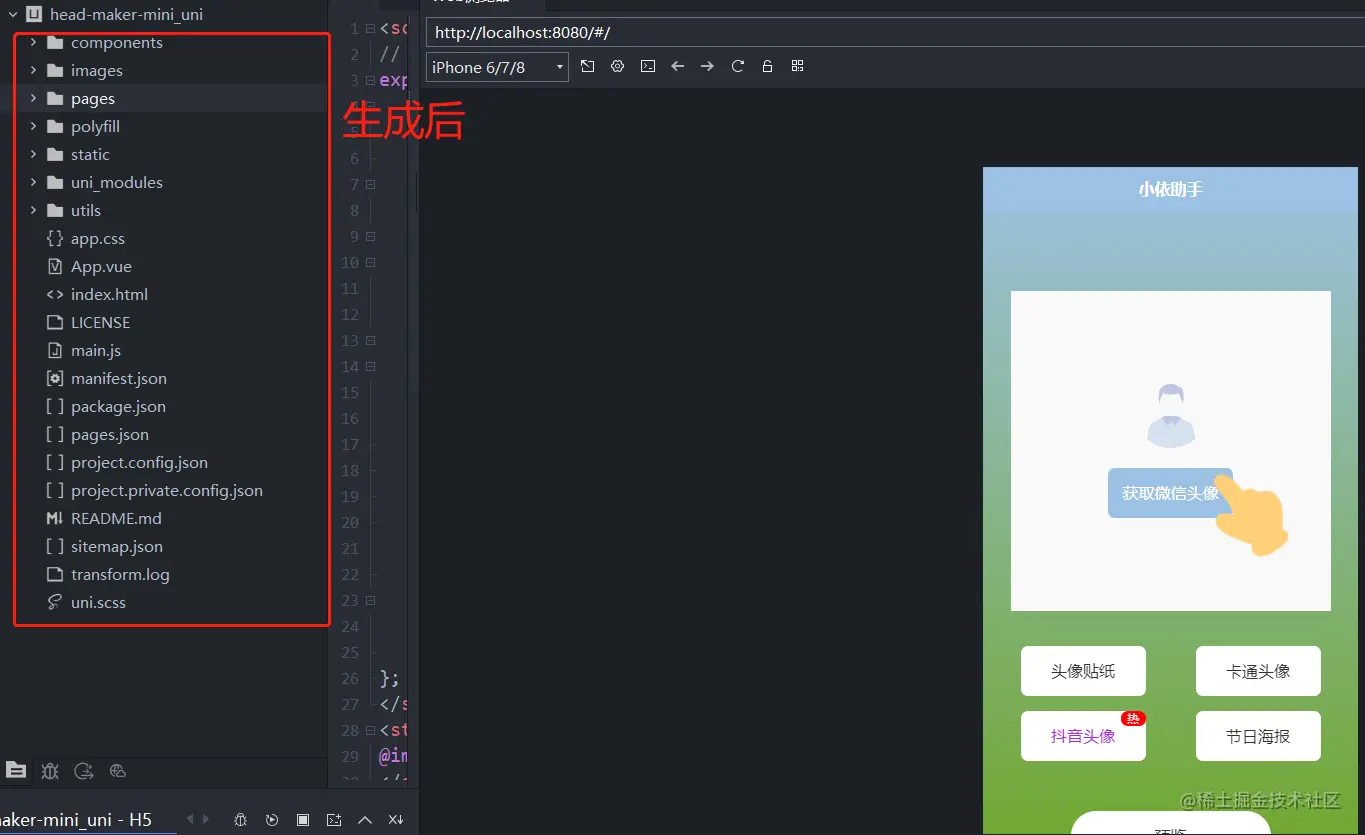Open manifest.json file
1365x835 pixels.
tap(119, 379)
